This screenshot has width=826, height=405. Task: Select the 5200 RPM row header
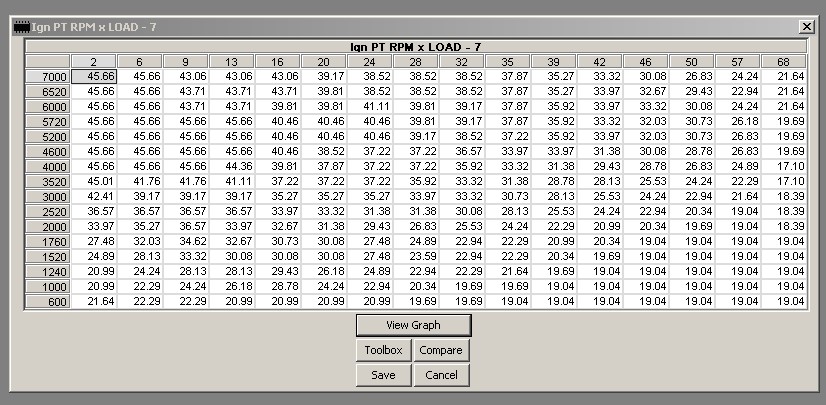click(x=47, y=136)
